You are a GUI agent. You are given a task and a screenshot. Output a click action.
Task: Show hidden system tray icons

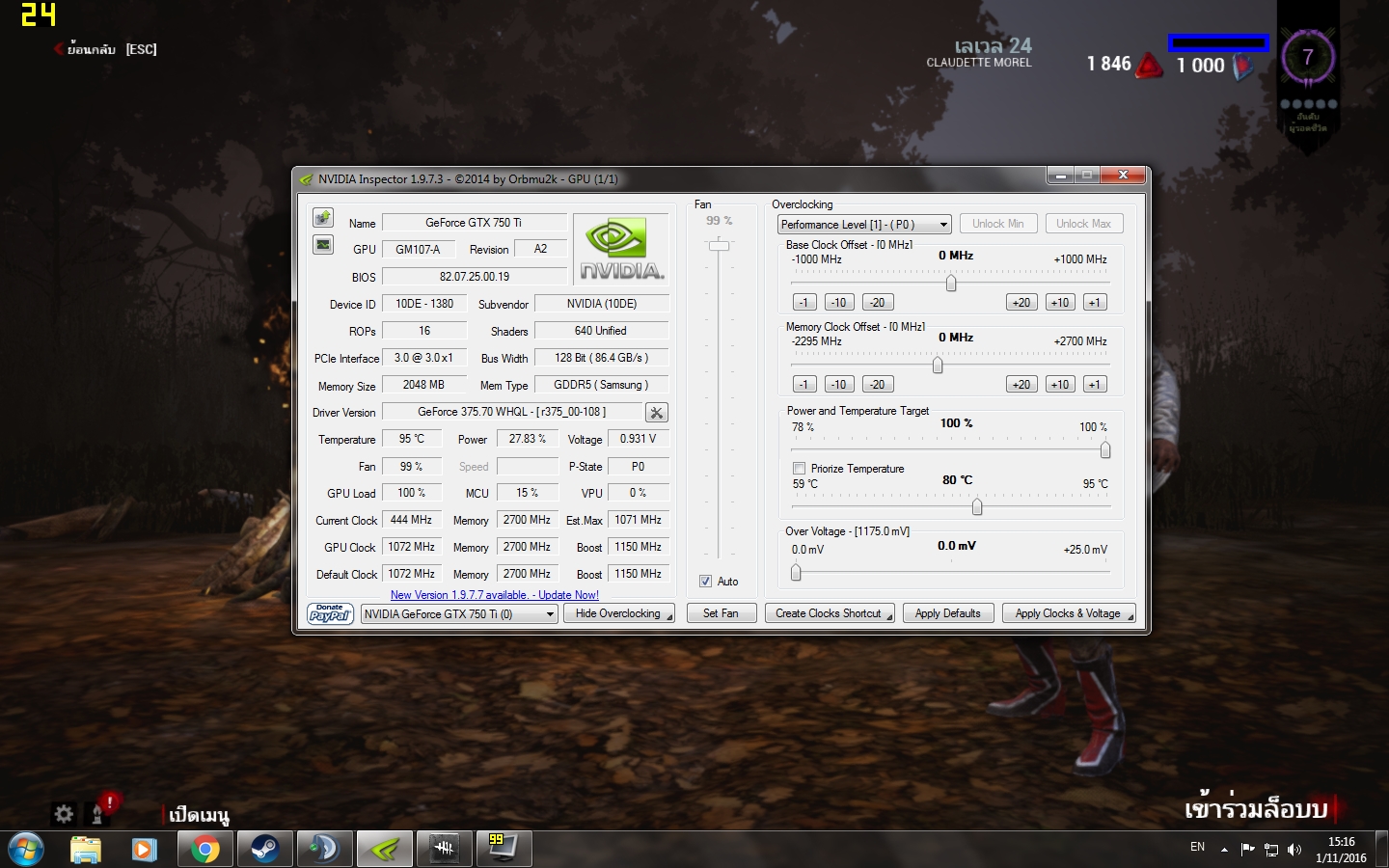(1224, 850)
